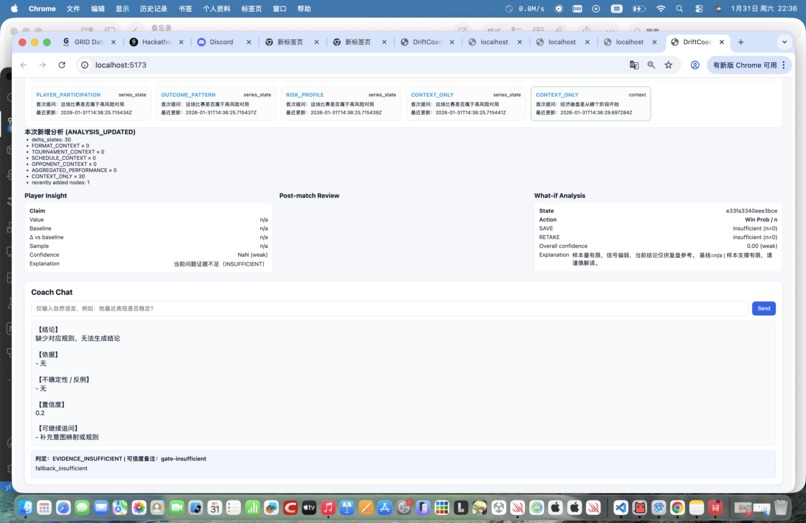Open Calendar from the Dock
This screenshot has height=523, width=806.
pyautogui.click(x=215, y=508)
